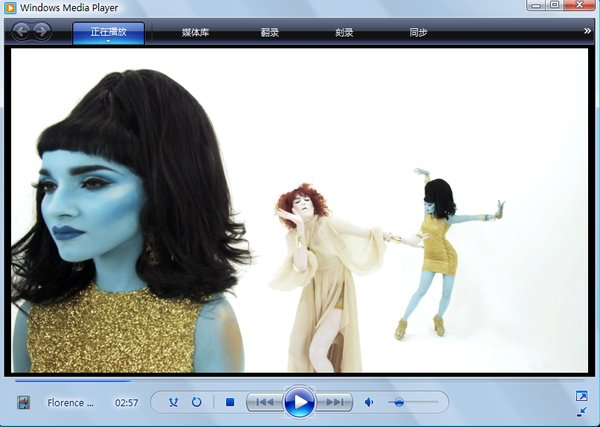The width and height of the screenshot is (600, 427).
Task: Expand the more tabs double-chevron
Action: click(x=587, y=31)
